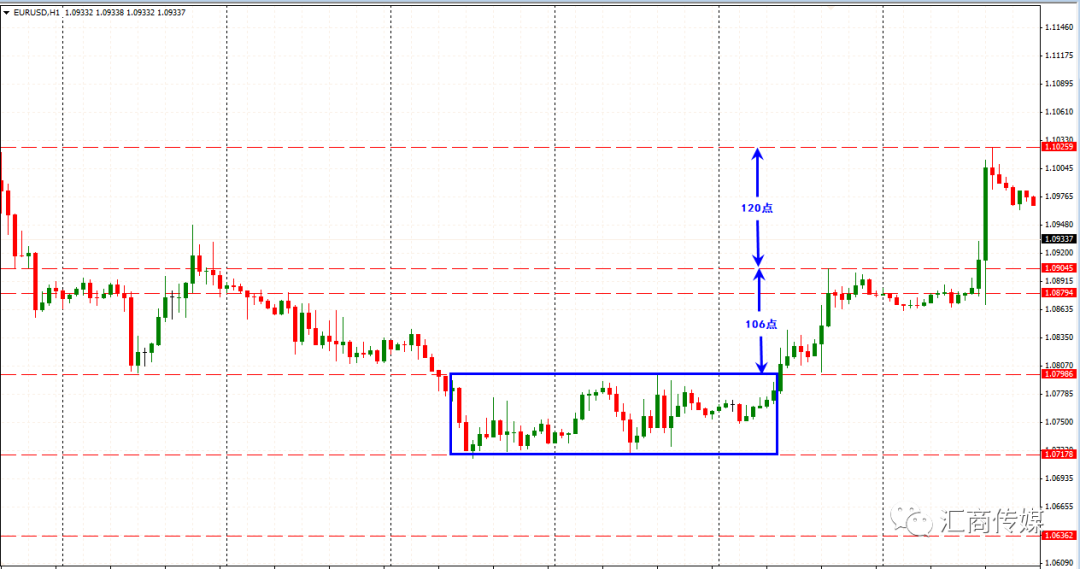Click the 1.07785 value on price axis
This screenshot has width=1080, height=569.
click(x=1059, y=393)
